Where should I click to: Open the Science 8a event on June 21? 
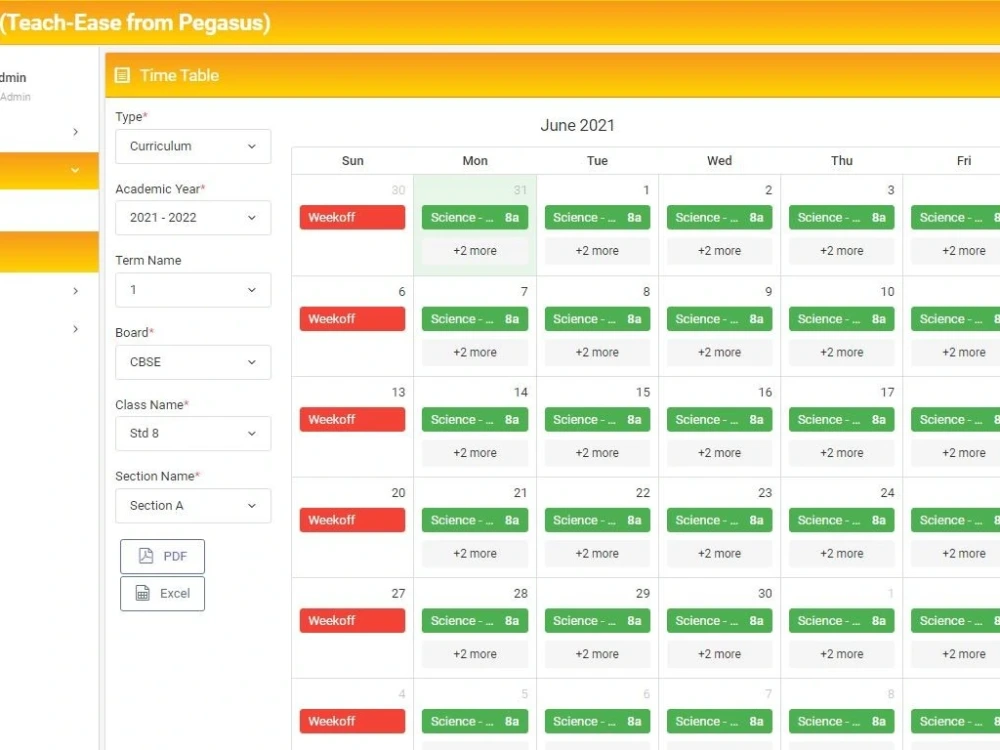(x=474, y=520)
